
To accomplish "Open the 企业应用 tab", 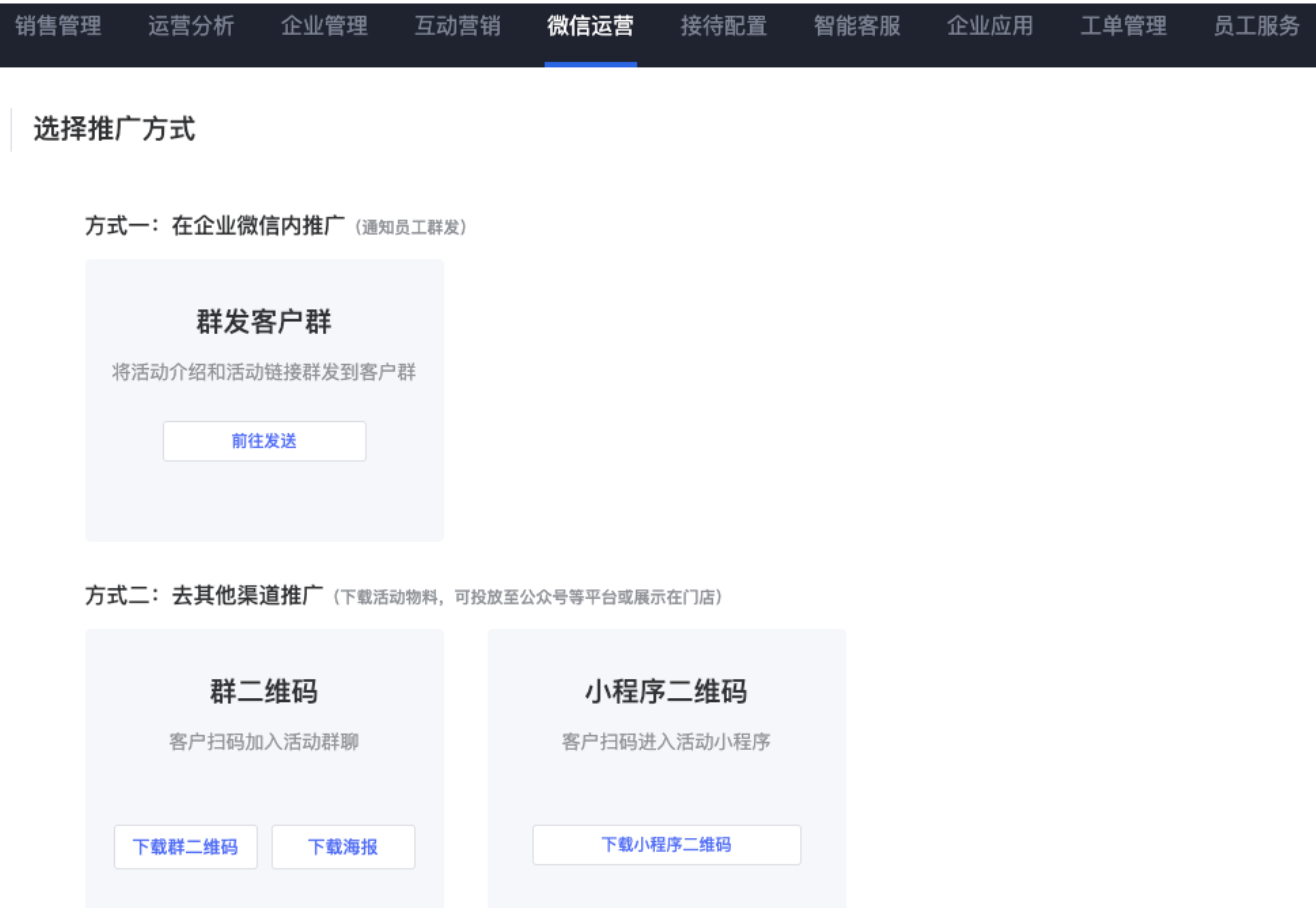I will (x=990, y=27).
